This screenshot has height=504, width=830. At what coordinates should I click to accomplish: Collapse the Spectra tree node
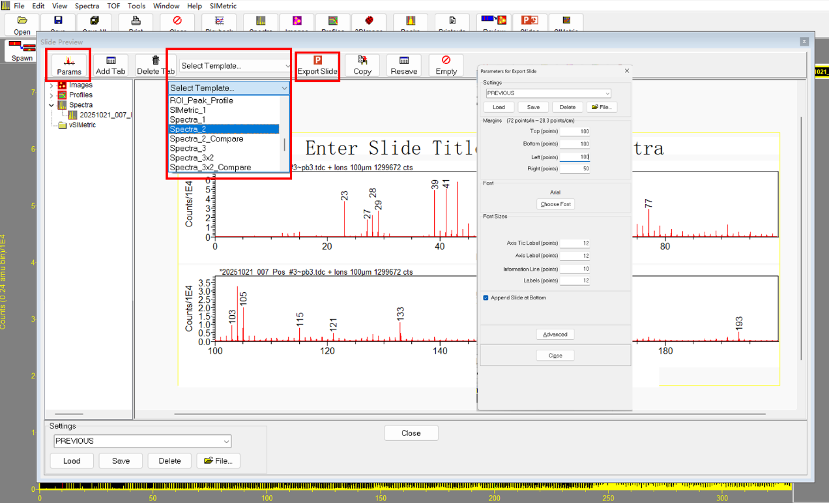click(x=51, y=104)
